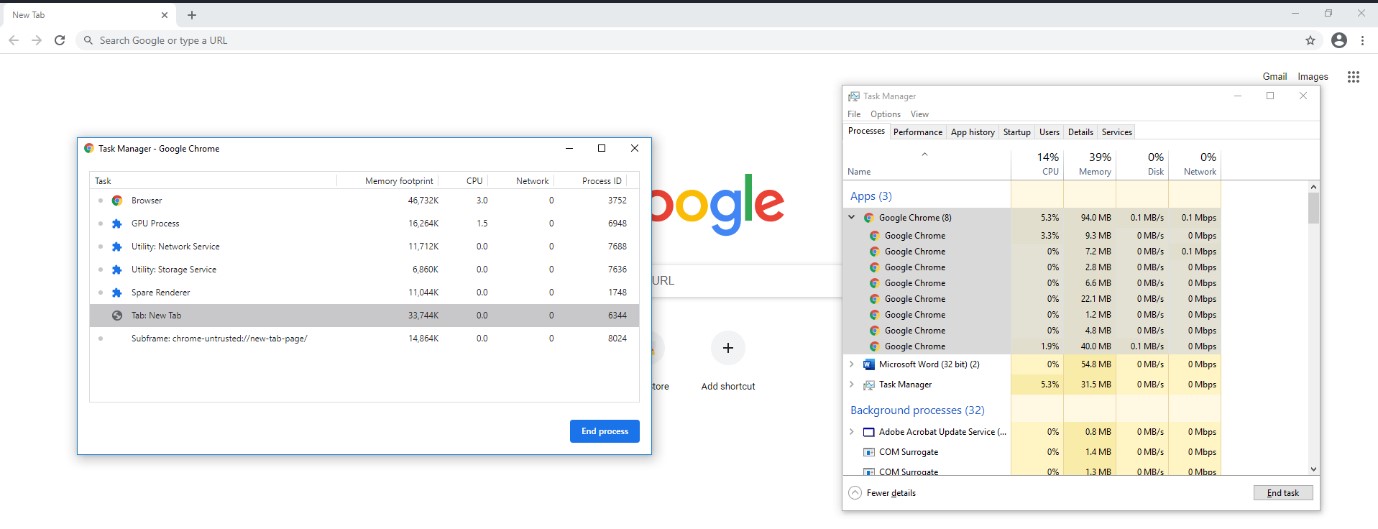
Task: Click the browser back arrow icon
Action: coord(14,40)
